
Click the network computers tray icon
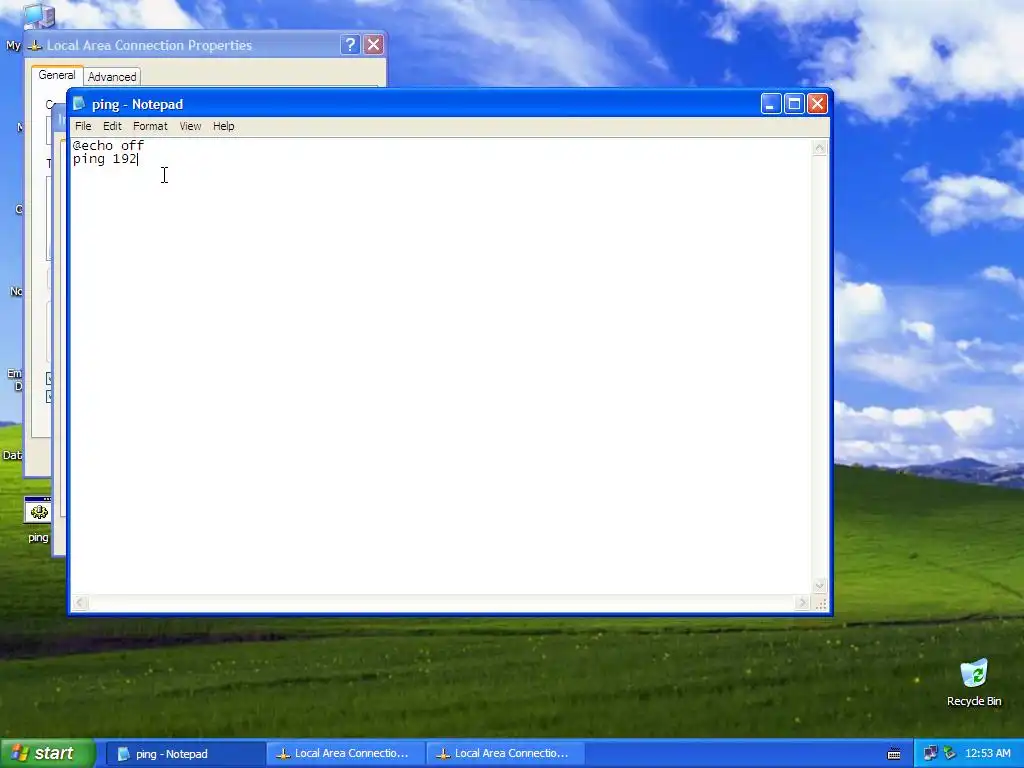[x=931, y=754]
